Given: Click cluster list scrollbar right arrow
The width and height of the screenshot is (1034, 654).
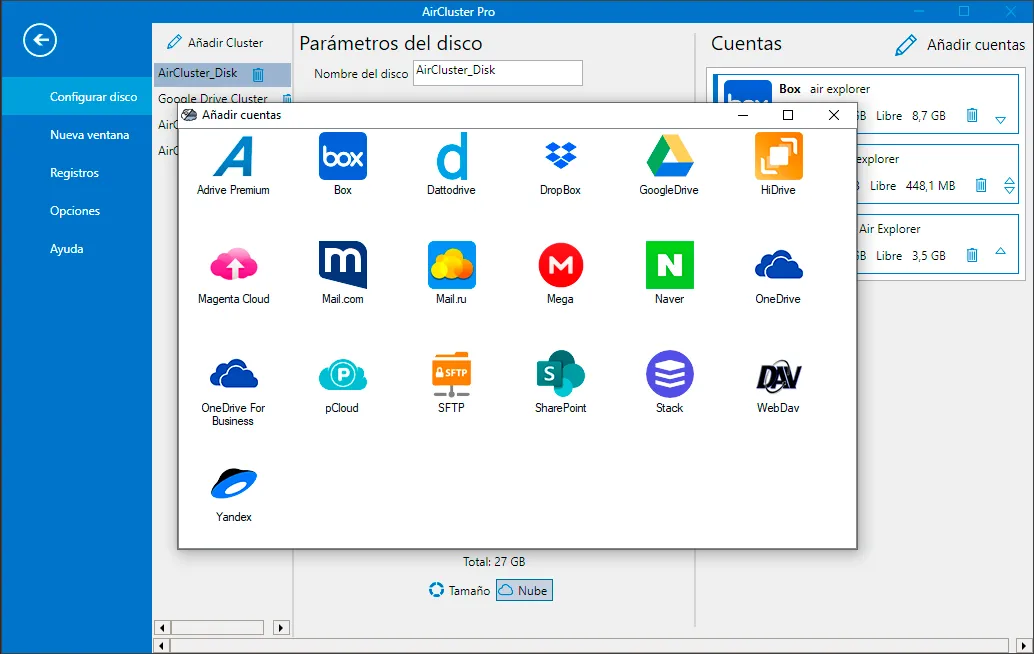Looking at the screenshot, I should coord(281,628).
